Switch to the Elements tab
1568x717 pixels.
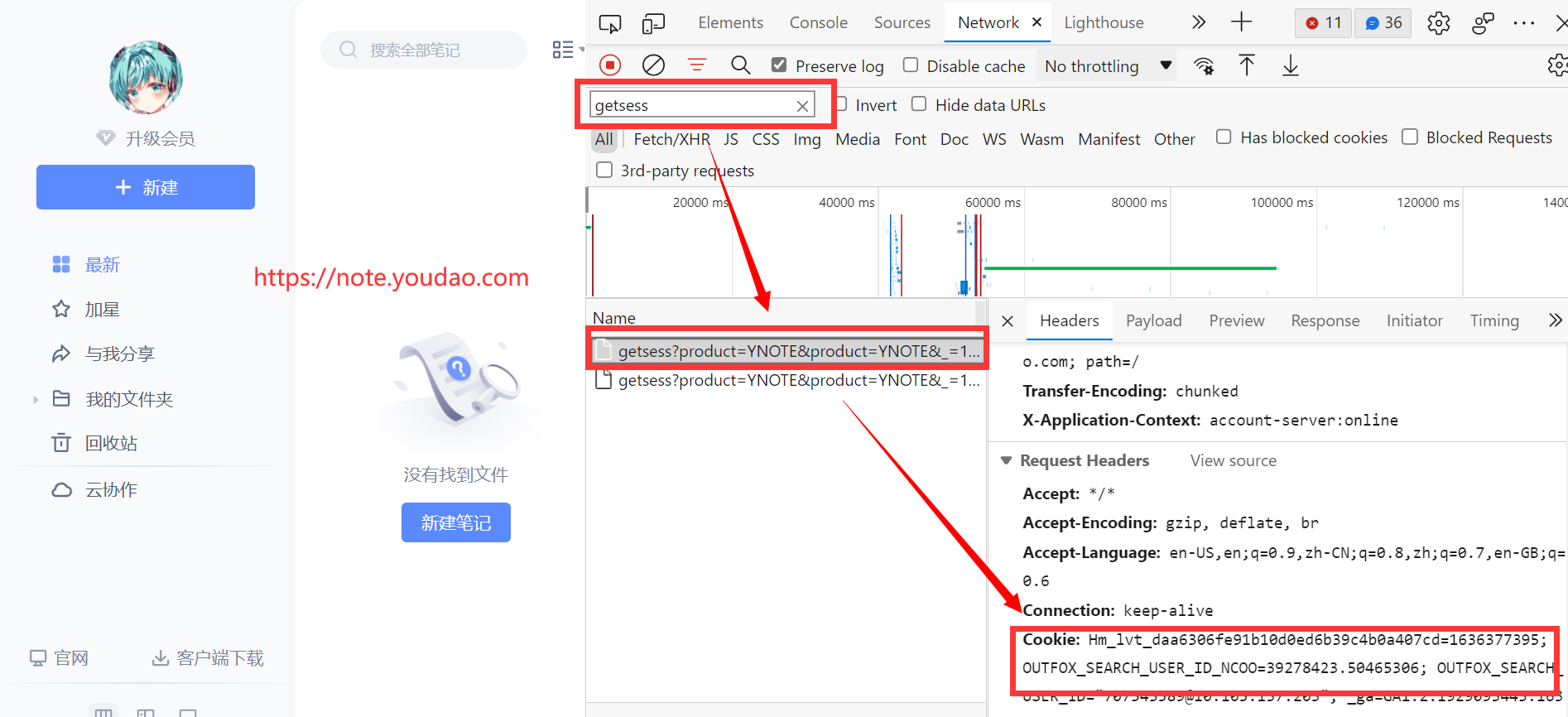click(730, 22)
